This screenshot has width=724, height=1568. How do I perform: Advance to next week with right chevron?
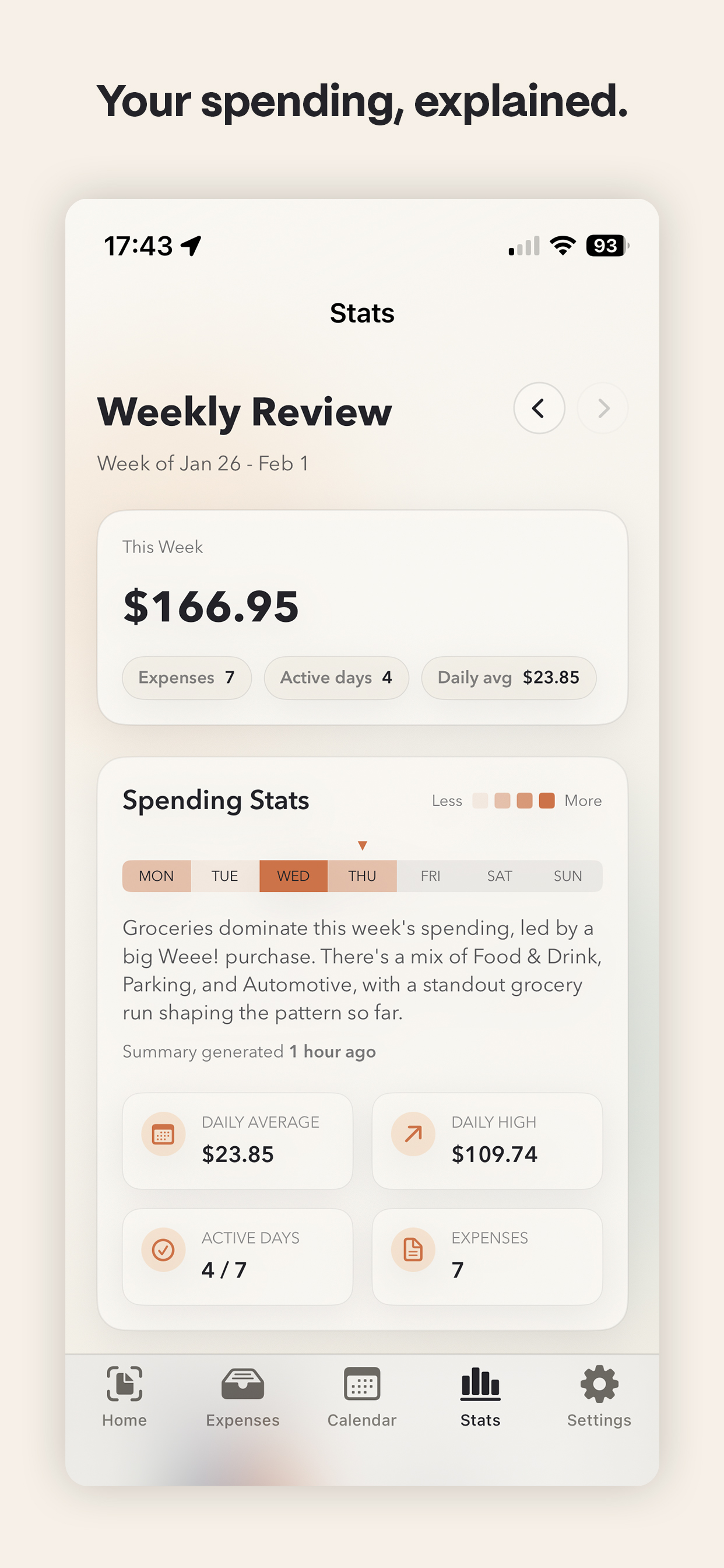pyautogui.click(x=602, y=408)
